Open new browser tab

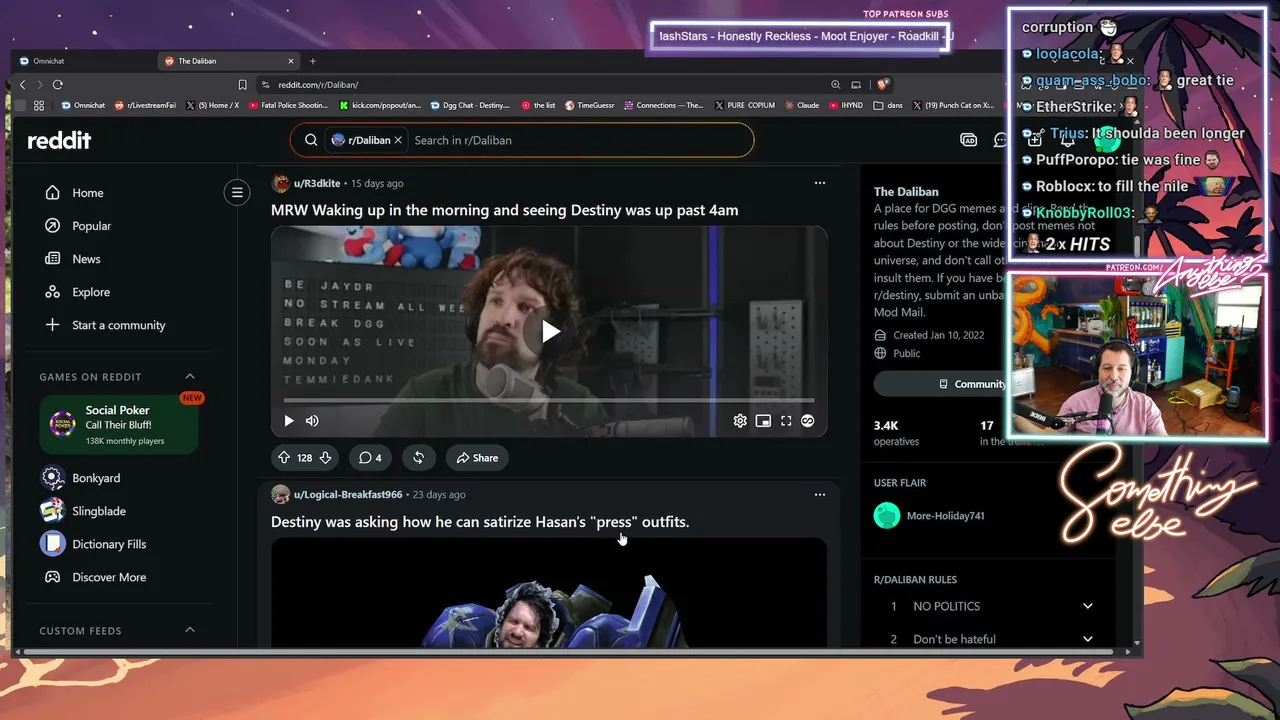pyautogui.click(x=312, y=61)
